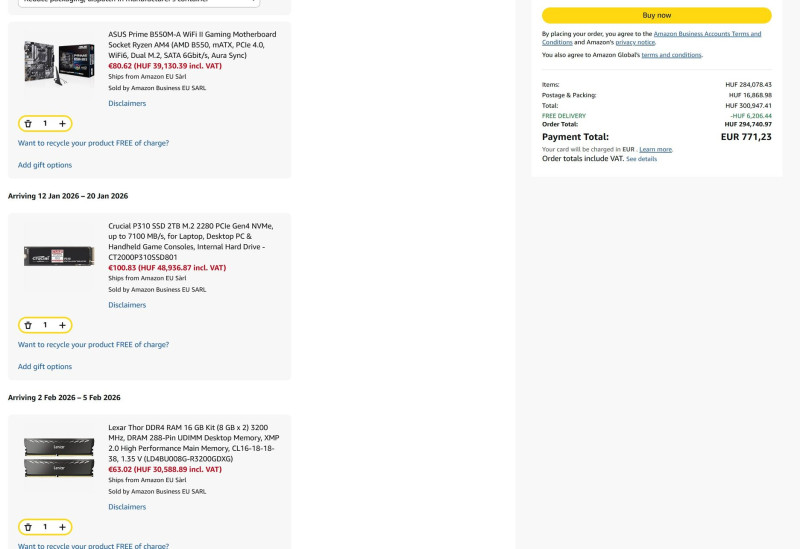Viewport: 800px width, 549px height.
Task: Increase Crucial SSD quantity with plus icon
Action: (62, 325)
